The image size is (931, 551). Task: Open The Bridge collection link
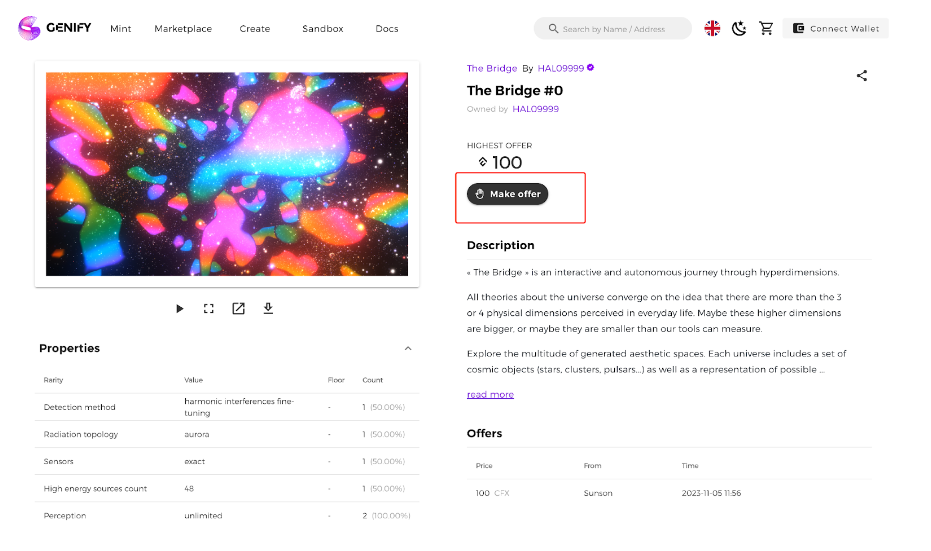492,68
